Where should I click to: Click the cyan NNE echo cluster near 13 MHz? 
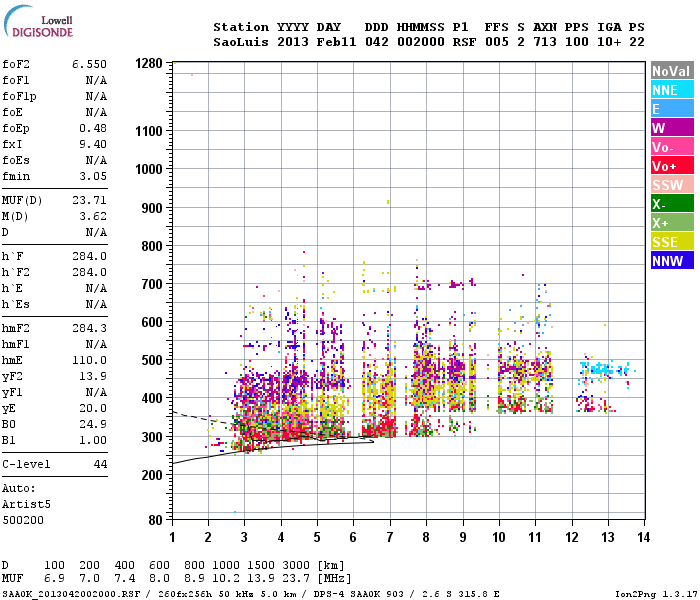pyautogui.click(x=604, y=369)
